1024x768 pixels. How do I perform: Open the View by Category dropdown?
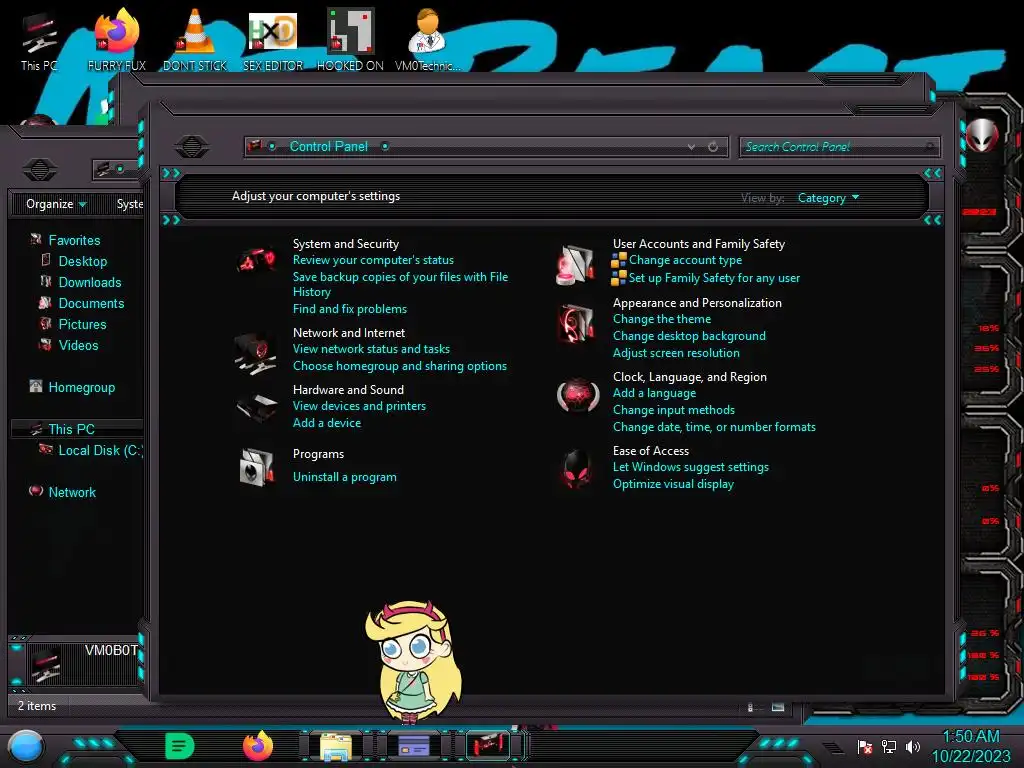pyautogui.click(x=828, y=198)
